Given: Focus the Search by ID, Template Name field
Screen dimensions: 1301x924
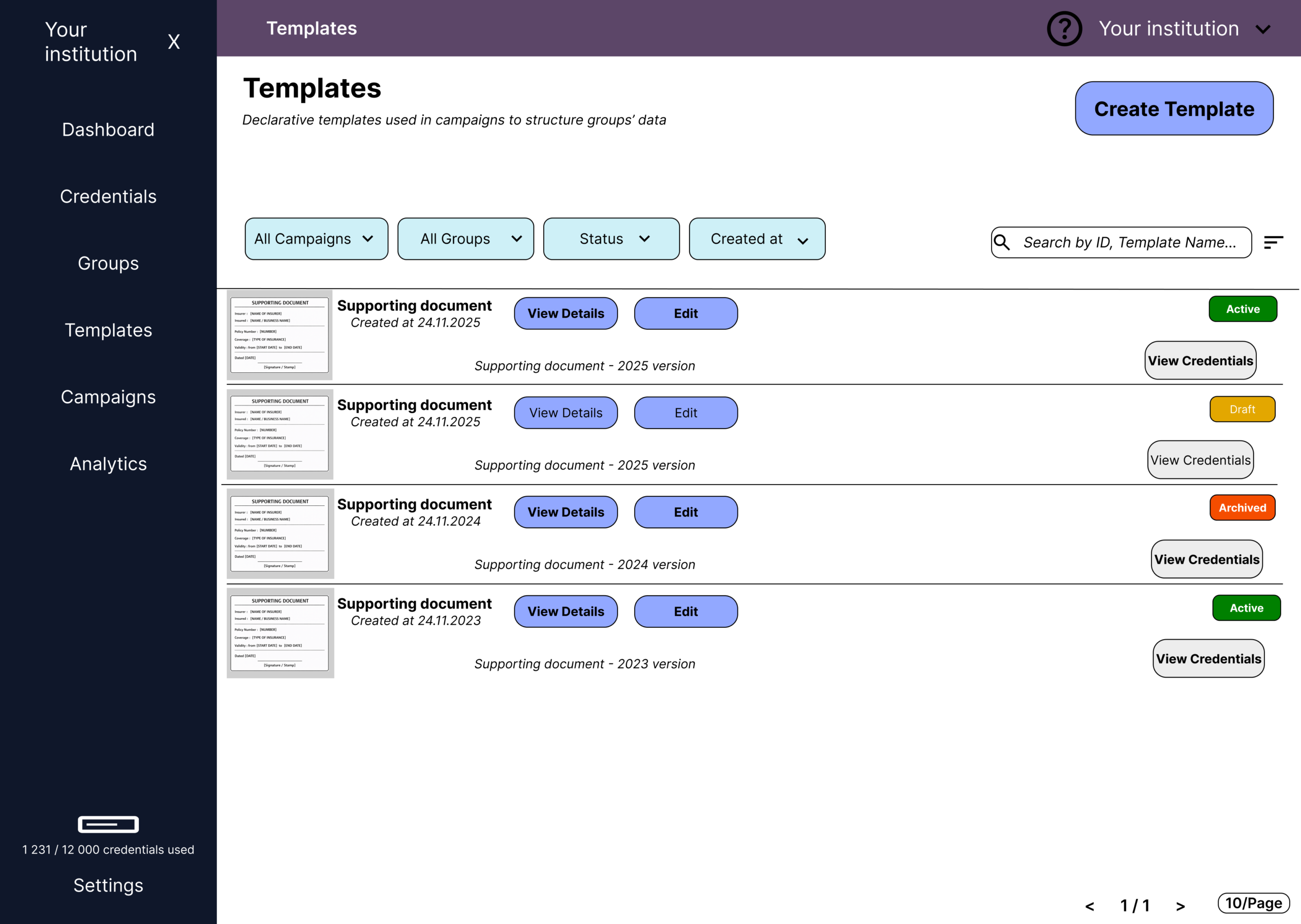Looking at the screenshot, I should (1129, 242).
